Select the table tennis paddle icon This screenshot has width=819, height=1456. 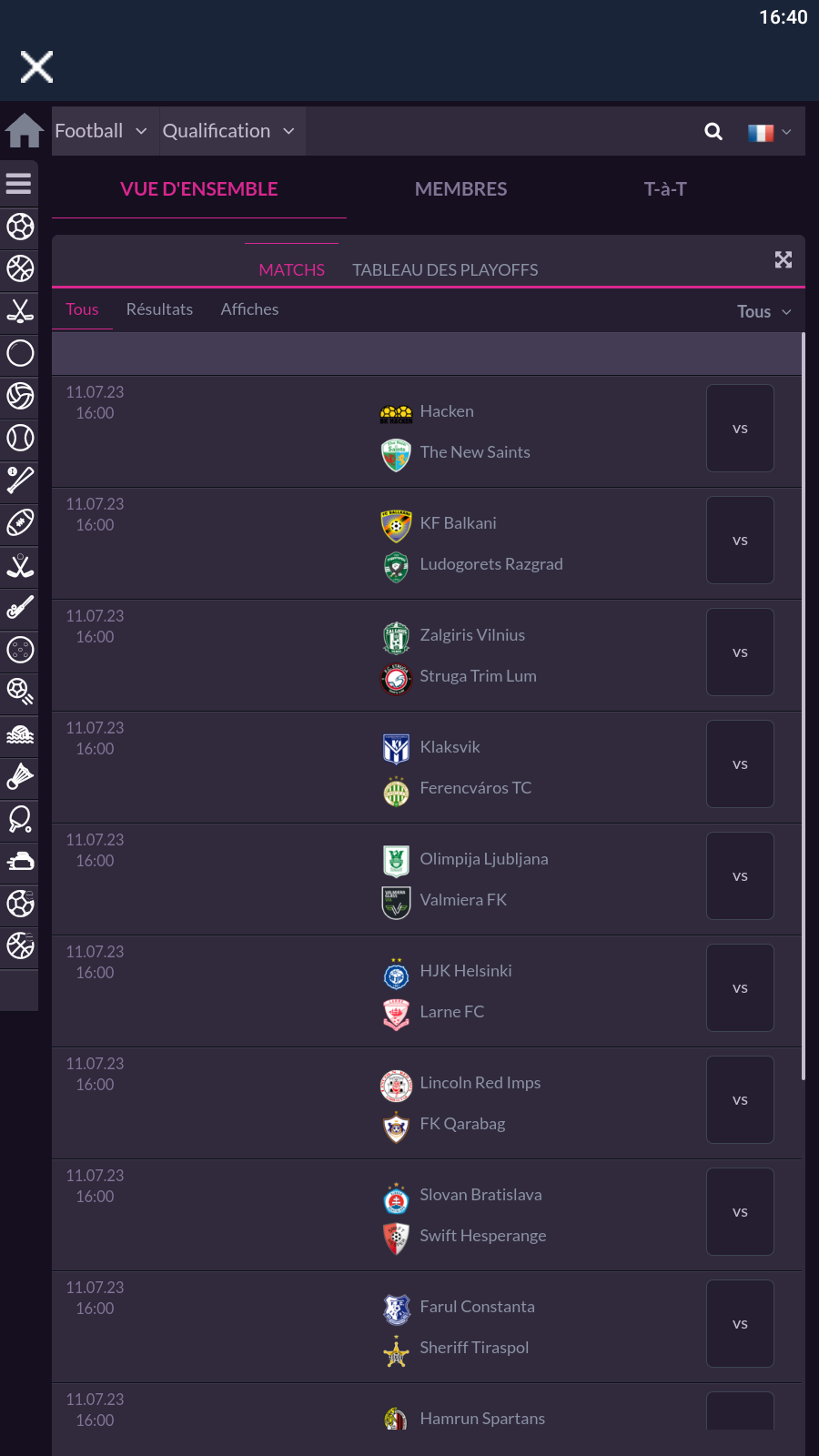pos(20,819)
